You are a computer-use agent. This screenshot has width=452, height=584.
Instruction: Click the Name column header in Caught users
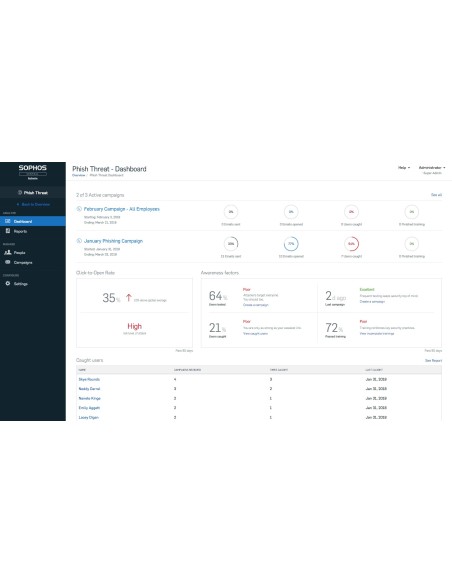pyautogui.click(x=82, y=370)
